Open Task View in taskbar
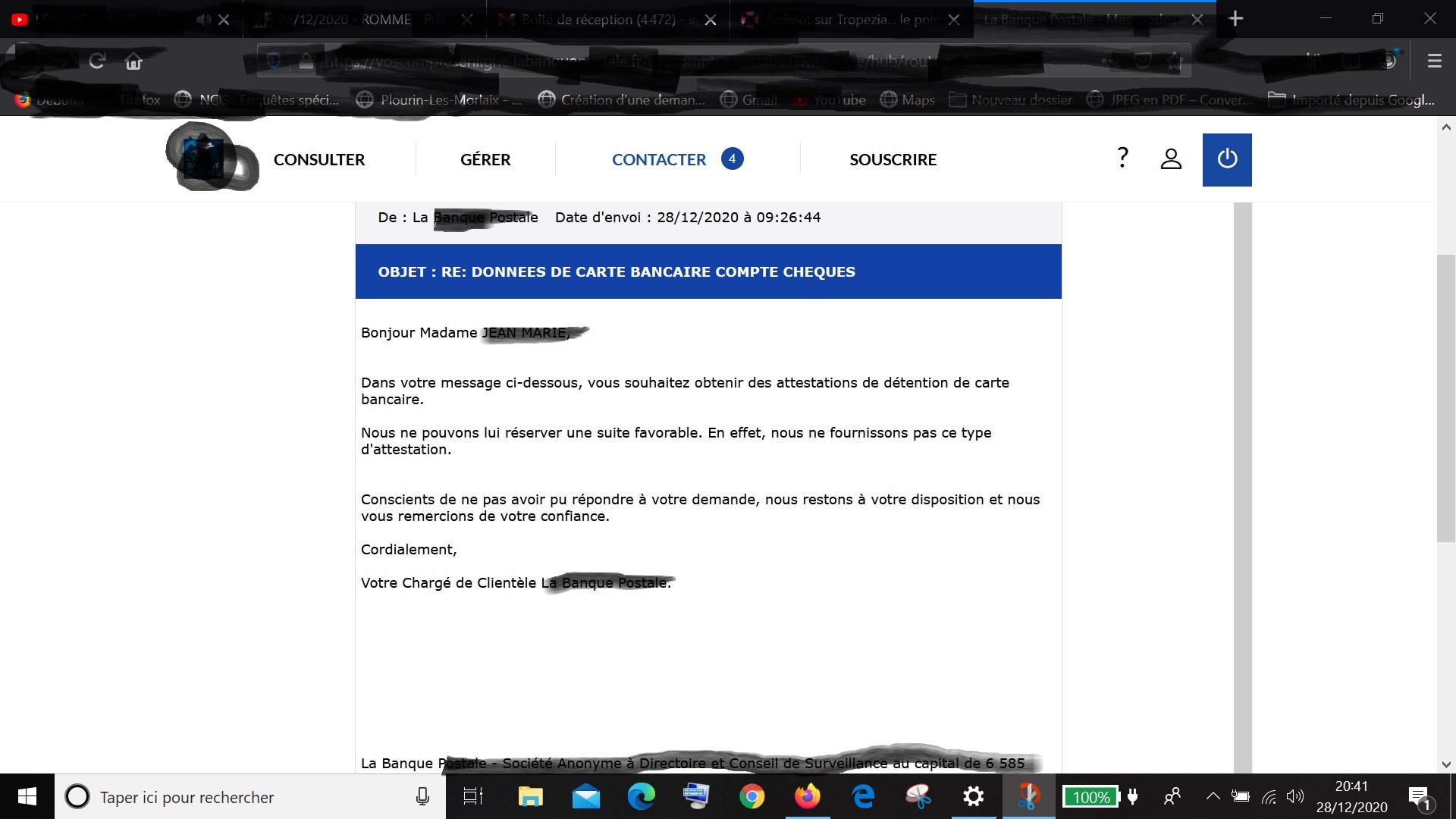1456x819 pixels. (473, 796)
